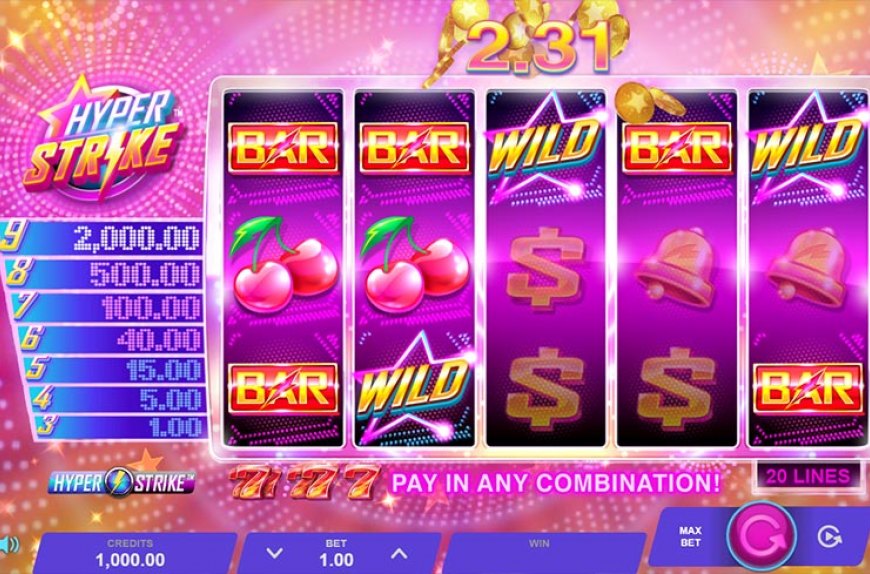Click the BET amount value 1.00
The height and width of the screenshot is (574, 870).
[x=336, y=559]
